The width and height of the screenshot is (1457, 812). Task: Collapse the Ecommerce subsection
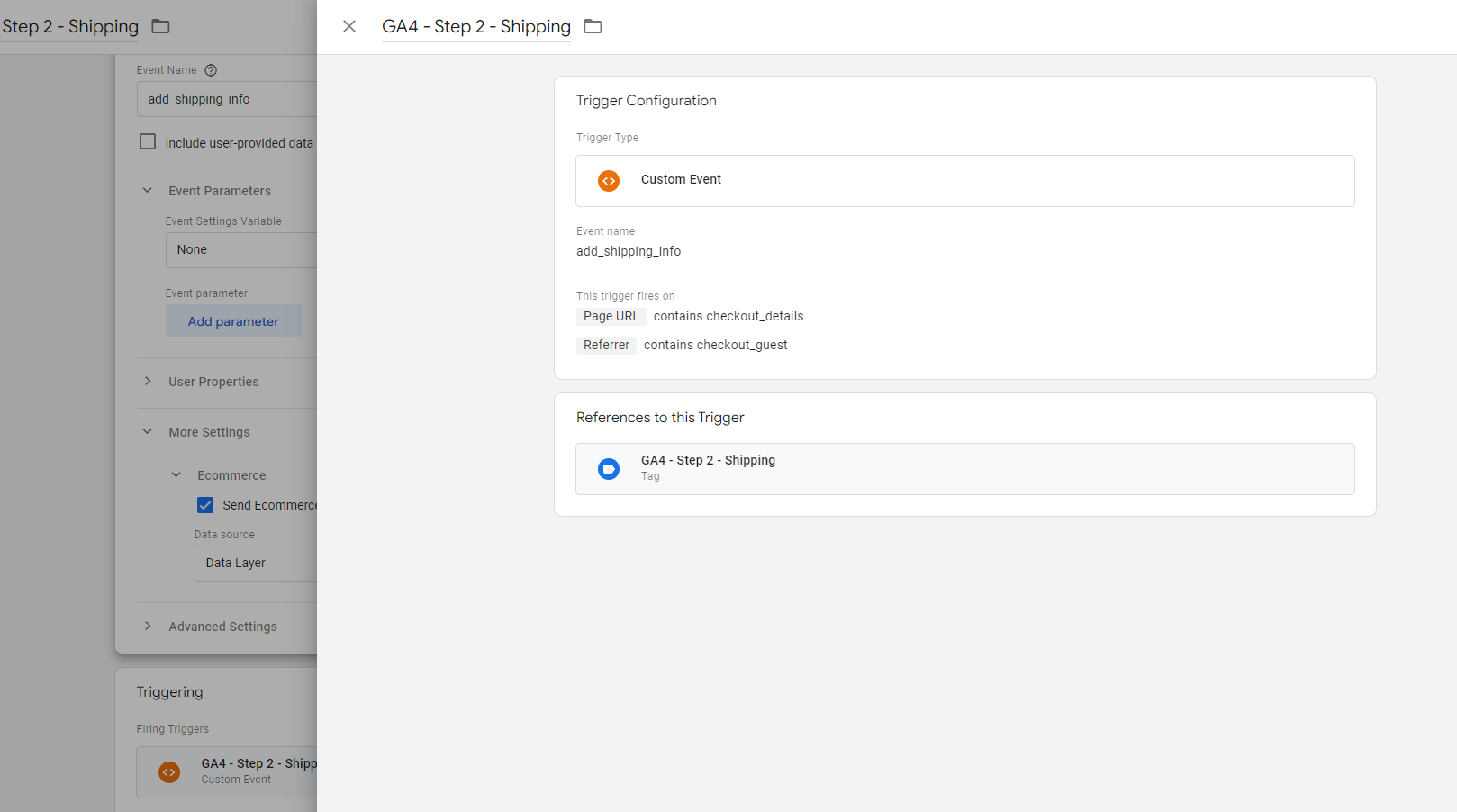[x=176, y=475]
